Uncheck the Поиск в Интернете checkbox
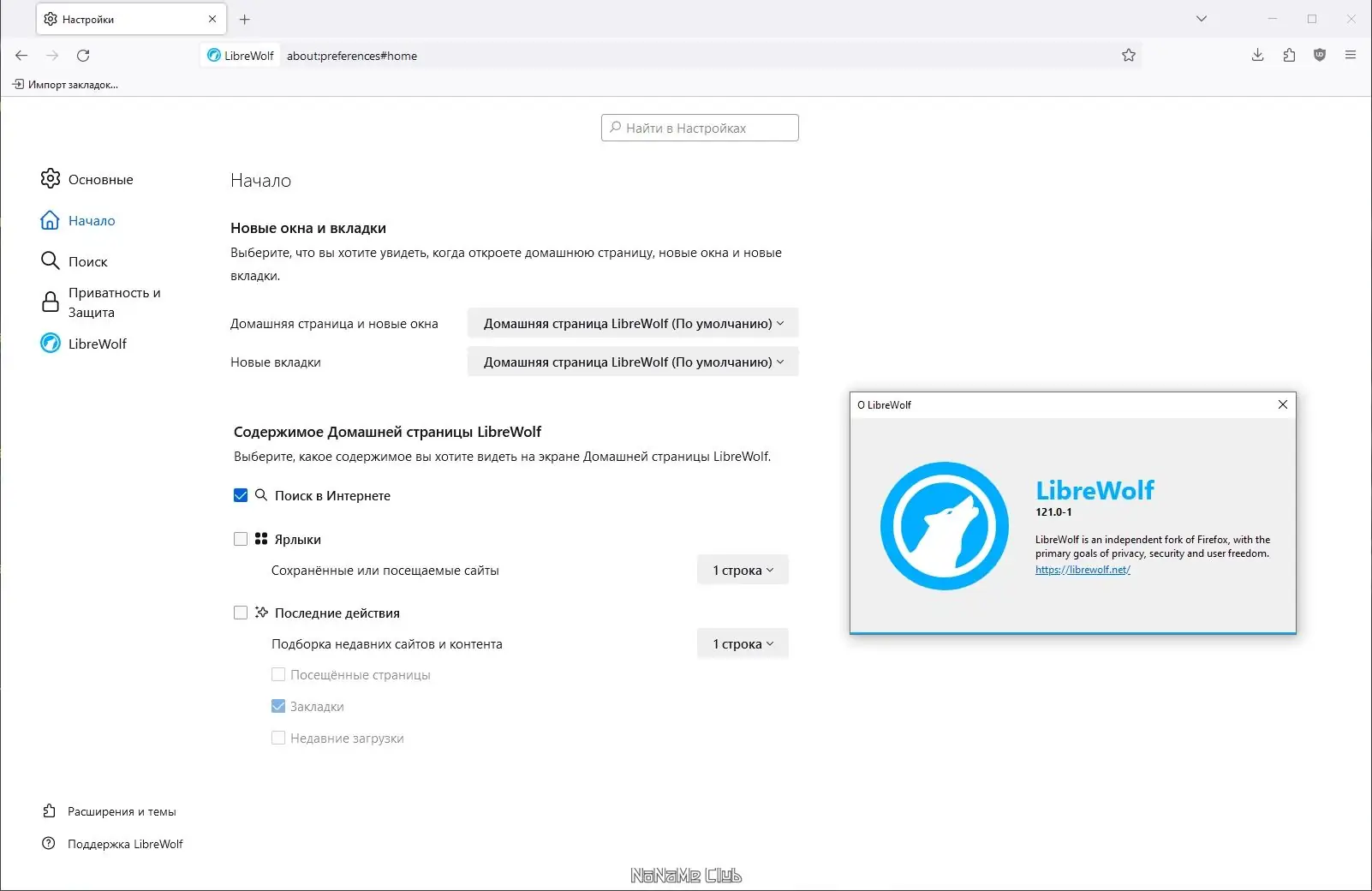This screenshot has width=1372, height=891. pyautogui.click(x=241, y=495)
